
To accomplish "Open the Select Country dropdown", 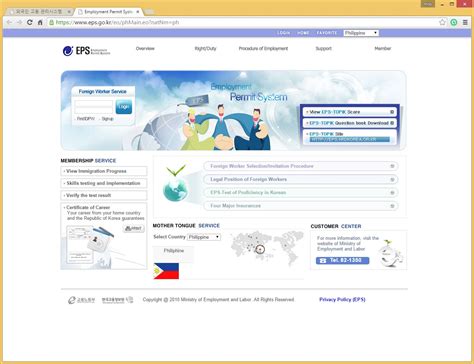I will 204,237.
